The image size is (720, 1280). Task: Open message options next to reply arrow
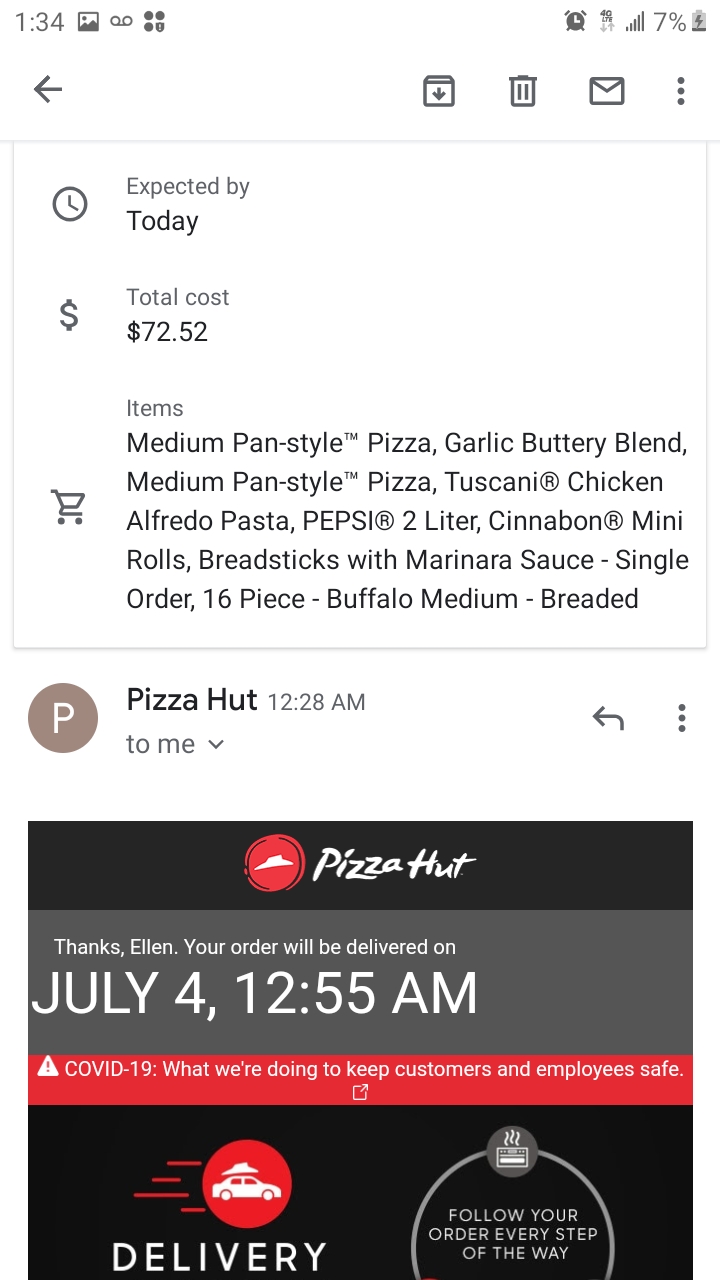tap(681, 718)
